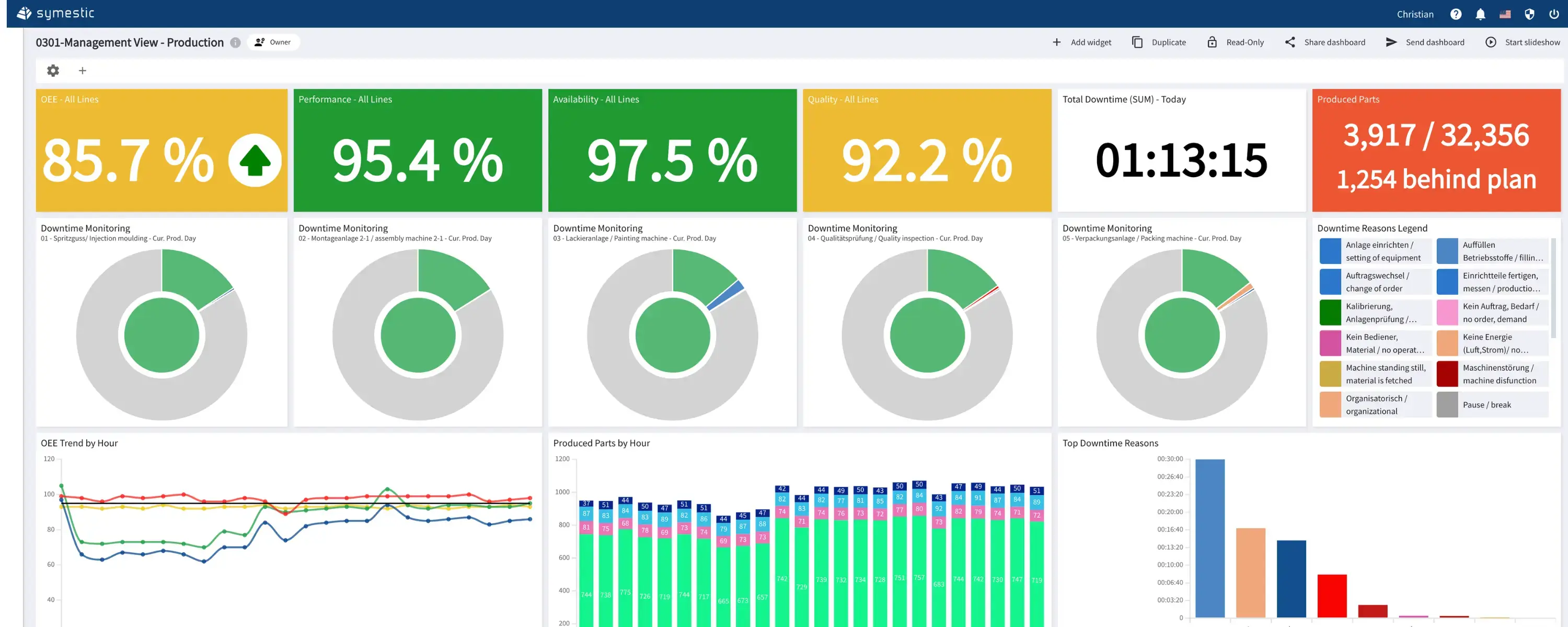Click the Kalibrierung green legend swatch
The image size is (1568, 627).
(1330, 312)
